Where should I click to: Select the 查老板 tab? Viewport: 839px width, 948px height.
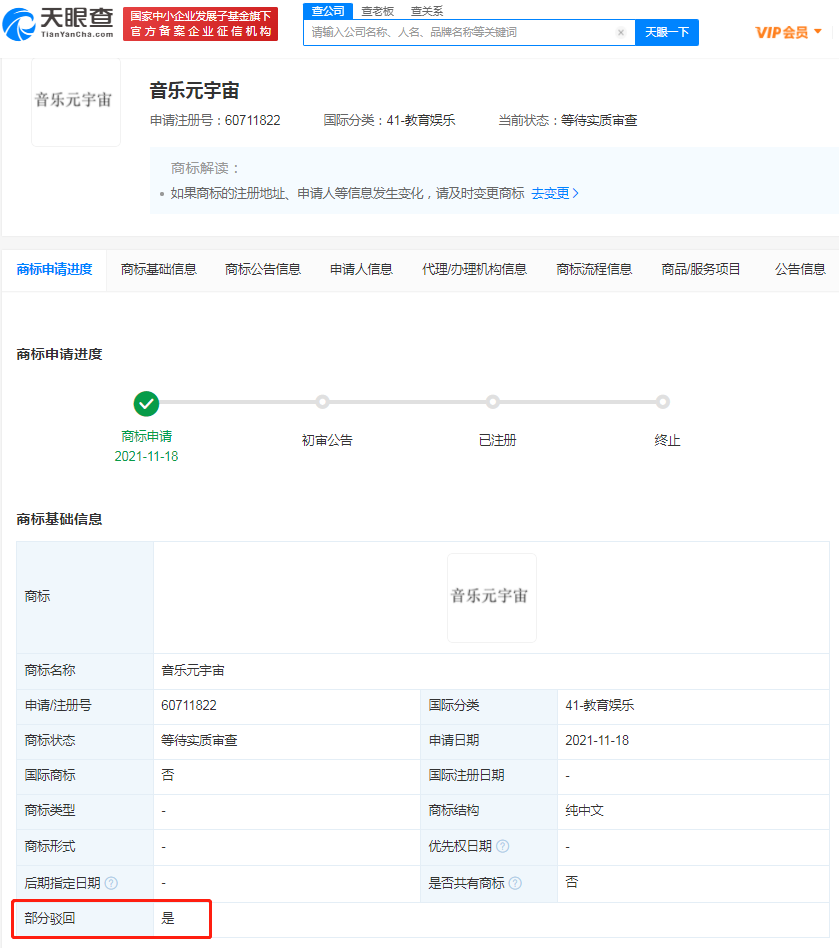pyautogui.click(x=376, y=10)
